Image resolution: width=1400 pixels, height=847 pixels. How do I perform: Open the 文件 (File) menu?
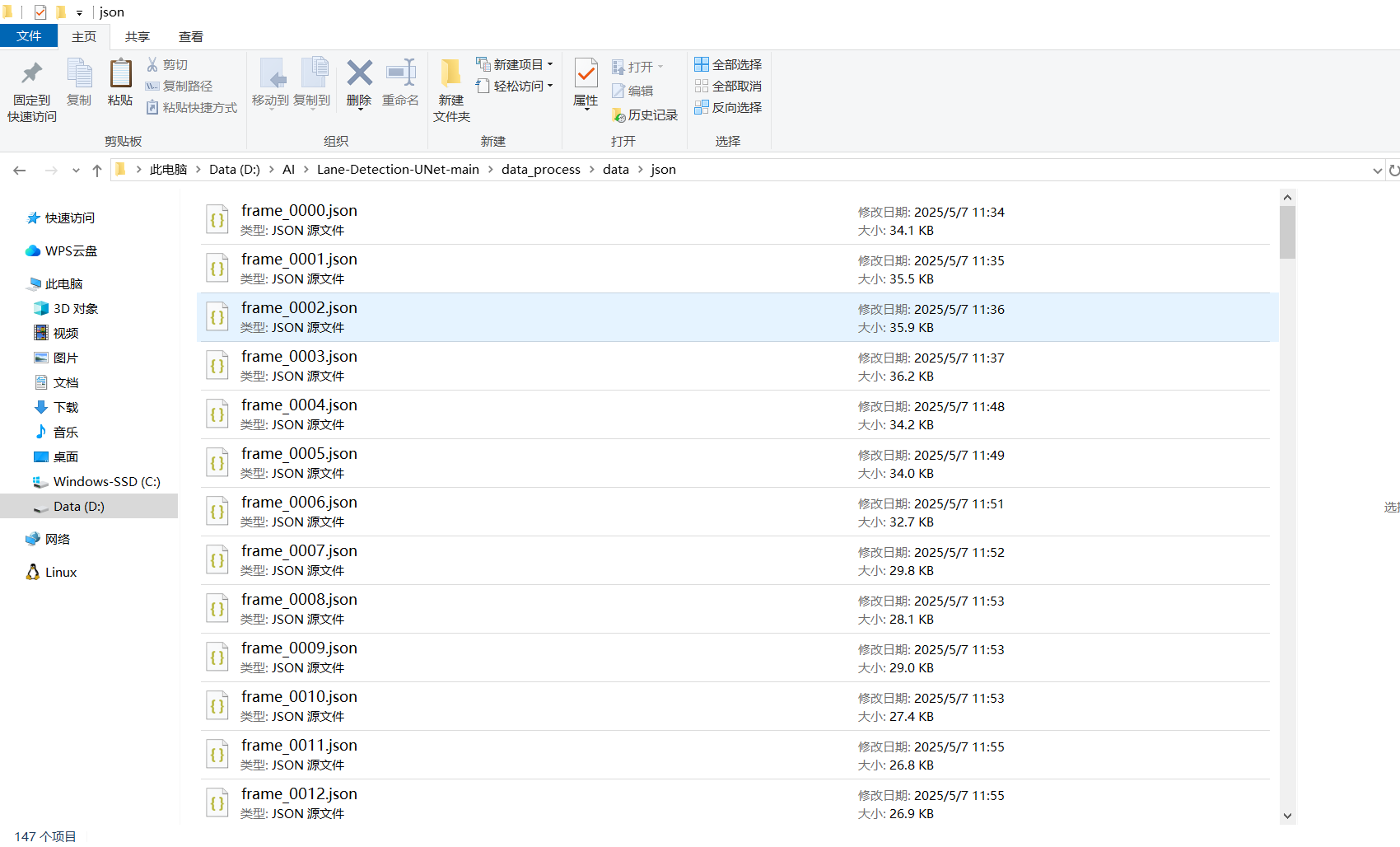coord(29,36)
